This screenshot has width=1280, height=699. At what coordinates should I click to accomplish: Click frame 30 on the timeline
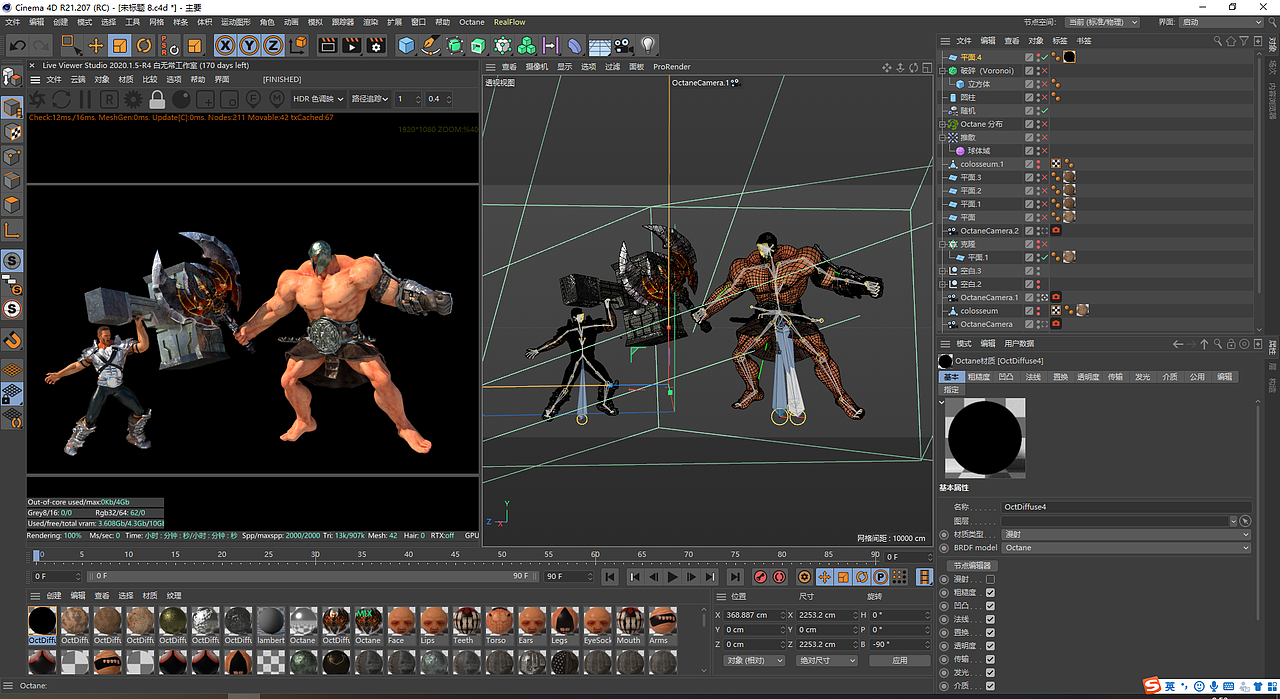(315, 555)
